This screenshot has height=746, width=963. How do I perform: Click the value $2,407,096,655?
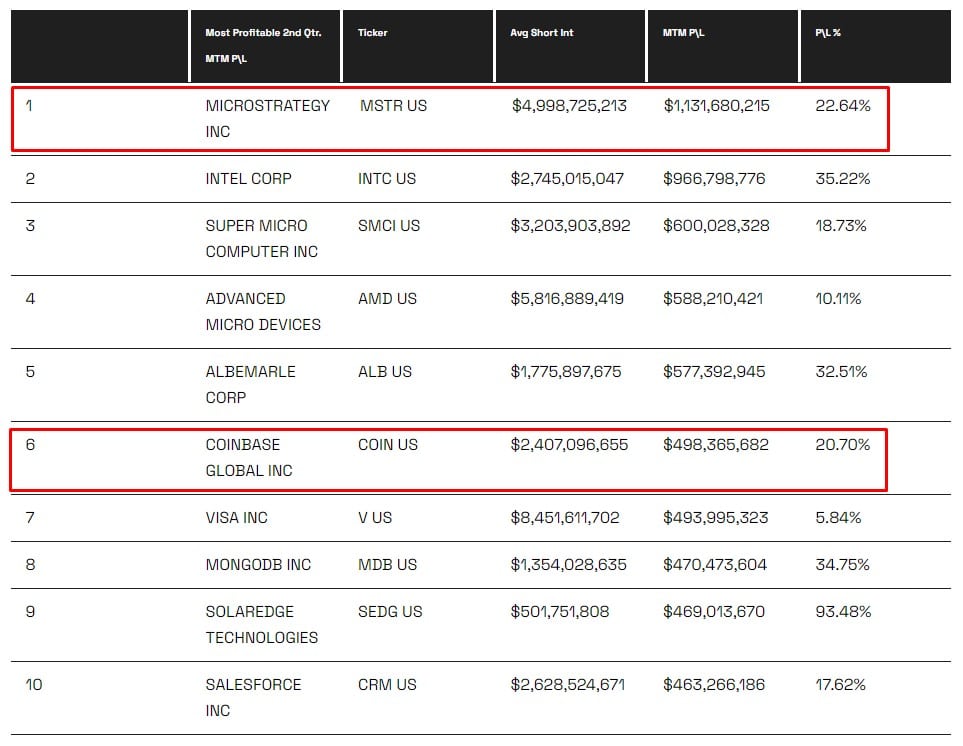tap(569, 445)
